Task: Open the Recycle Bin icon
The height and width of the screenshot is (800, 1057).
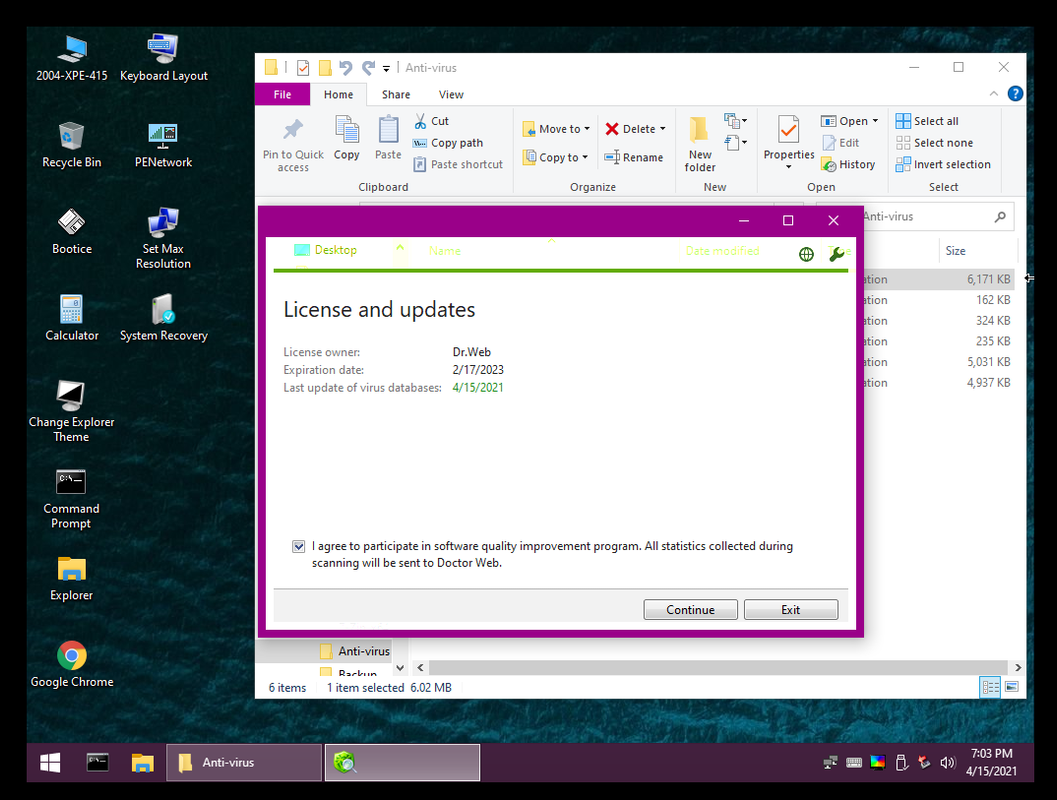Action: pyautogui.click(x=71, y=144)
